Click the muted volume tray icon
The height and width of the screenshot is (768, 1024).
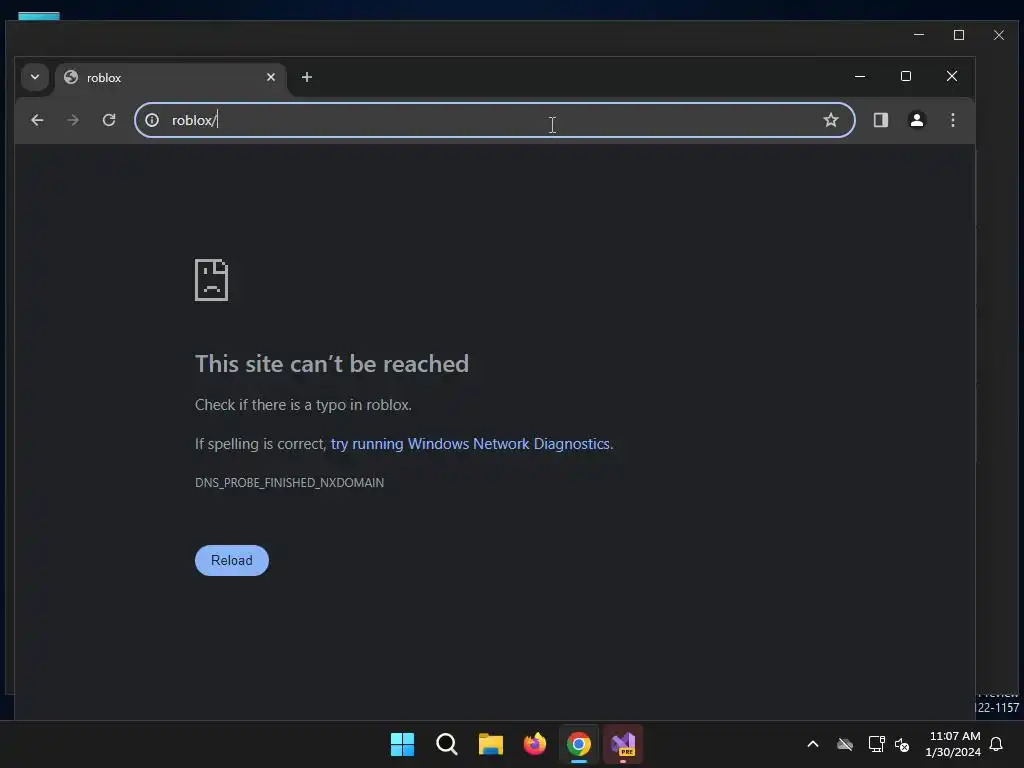902,744
